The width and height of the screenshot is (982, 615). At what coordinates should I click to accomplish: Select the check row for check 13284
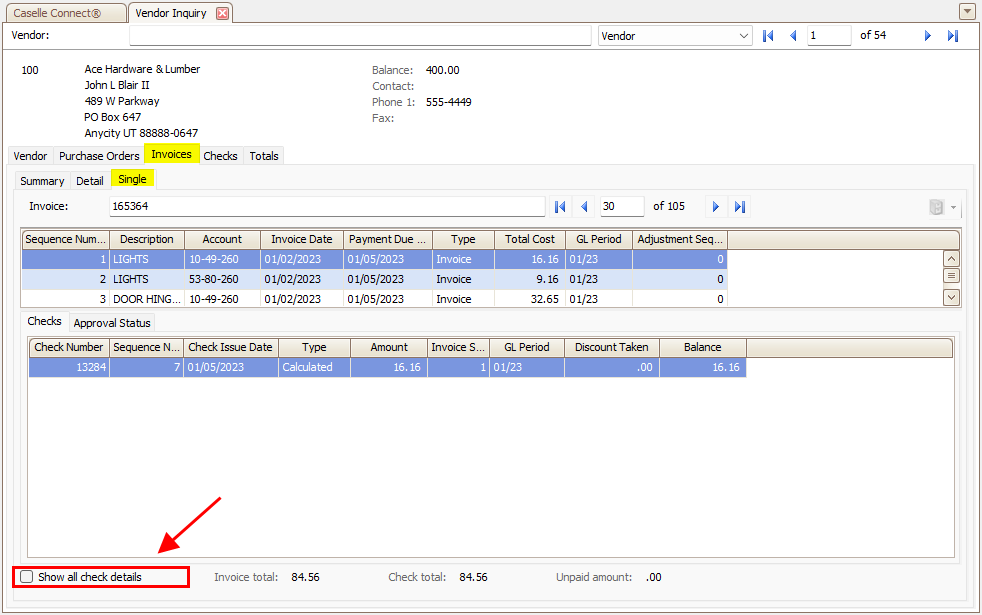(x=300, y=367)
